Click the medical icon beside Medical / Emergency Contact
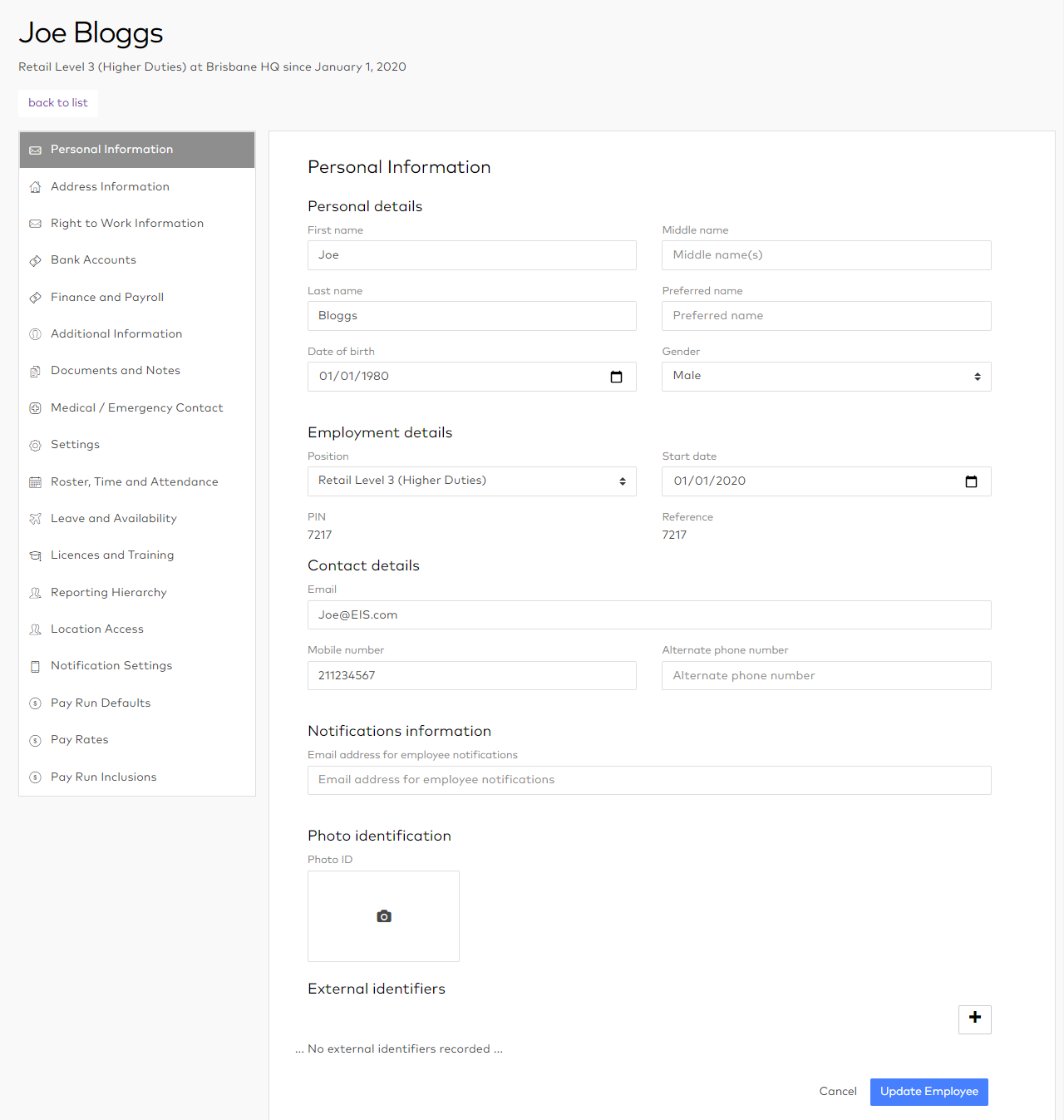The height and width of the screenshot is (1120, 1064). pos(35,408)
